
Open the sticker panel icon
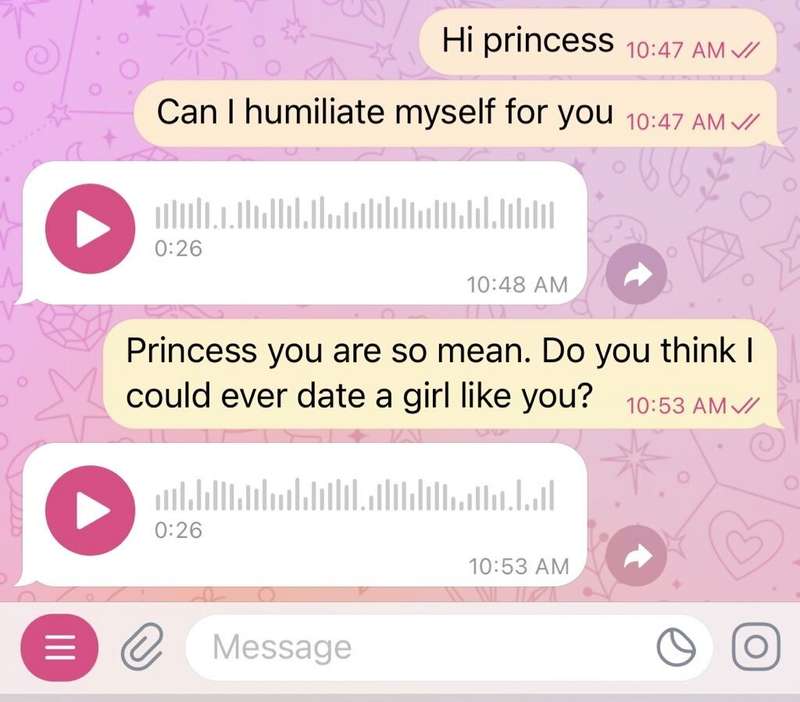click(676, 647)
